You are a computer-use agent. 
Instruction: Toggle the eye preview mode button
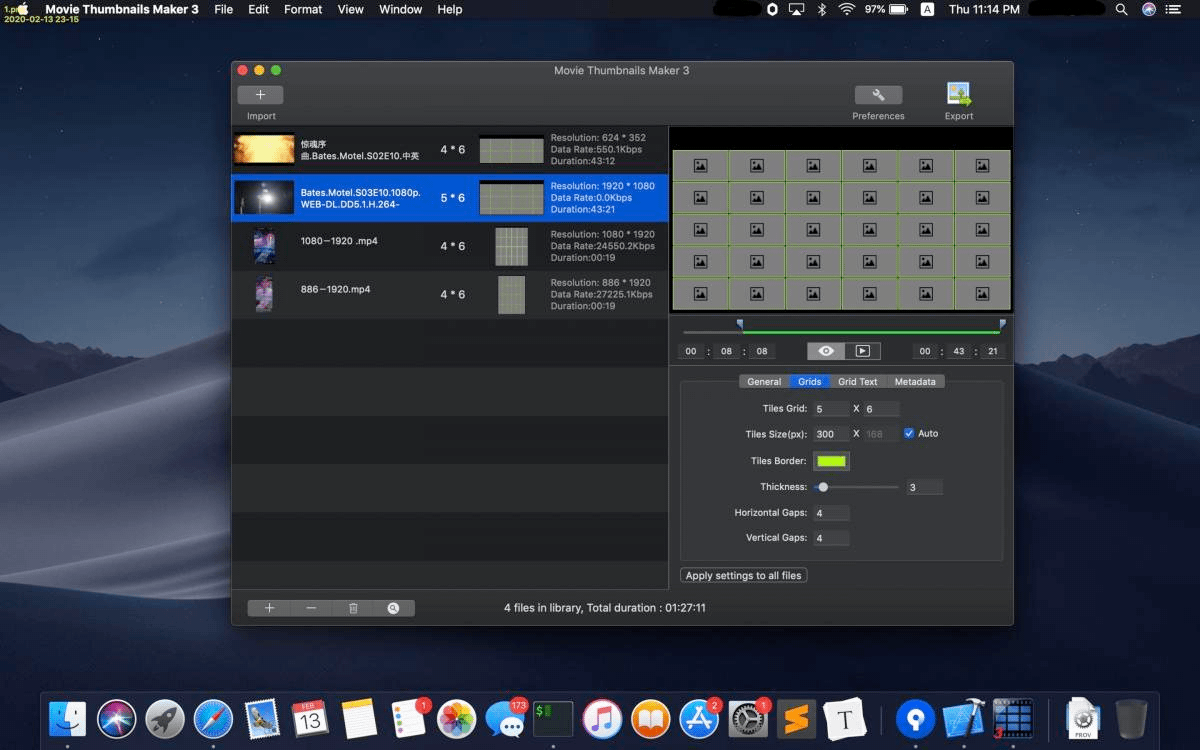826,351
